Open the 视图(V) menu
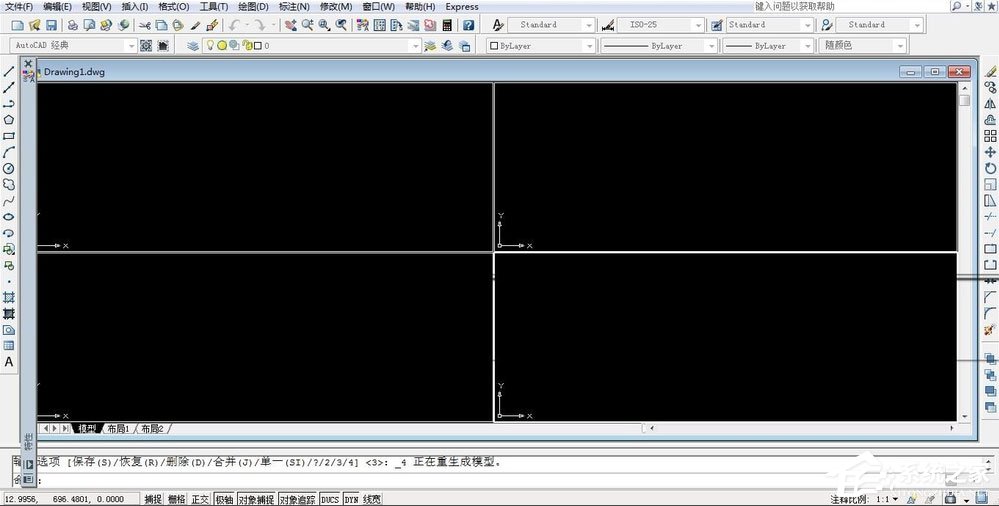 (x=96, y=6)
